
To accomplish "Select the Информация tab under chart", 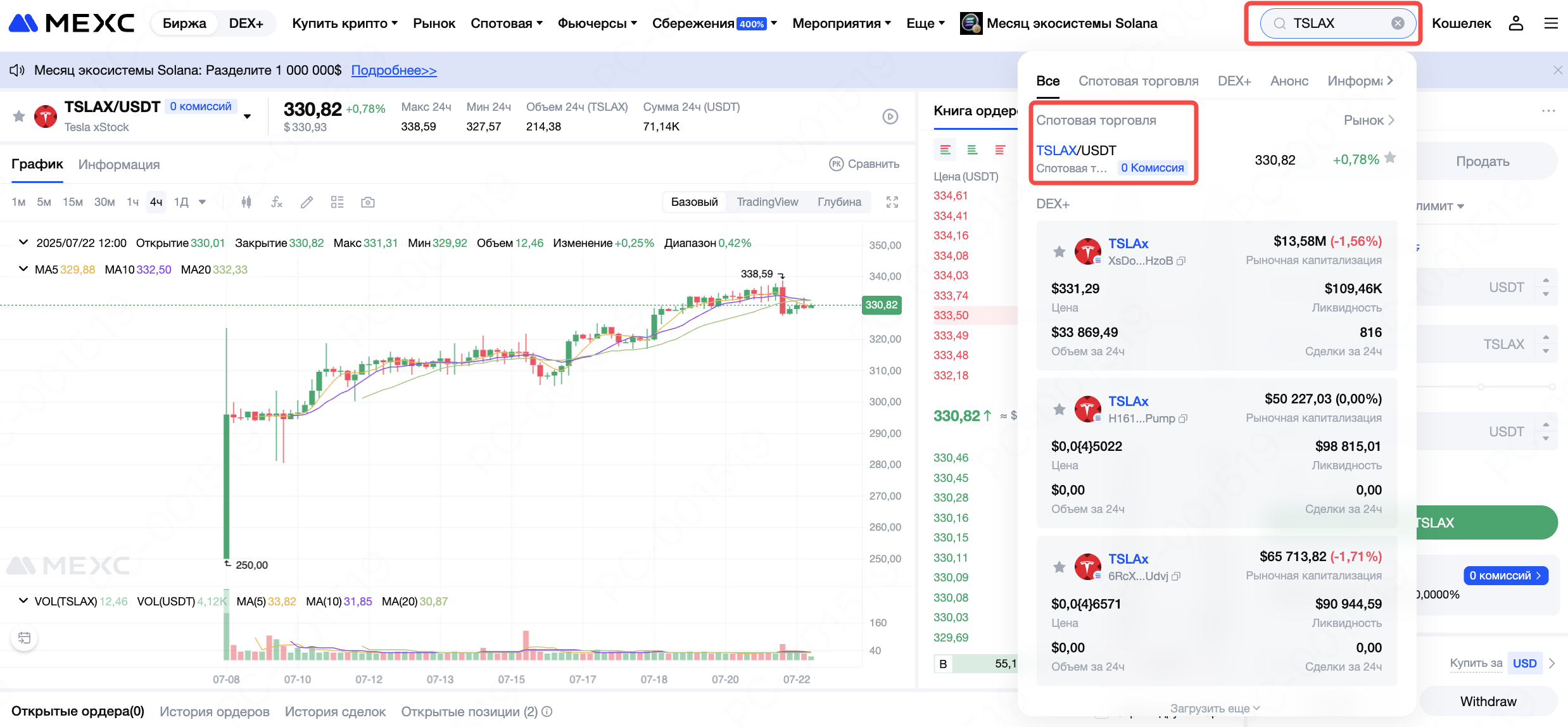I will point(119,165).
